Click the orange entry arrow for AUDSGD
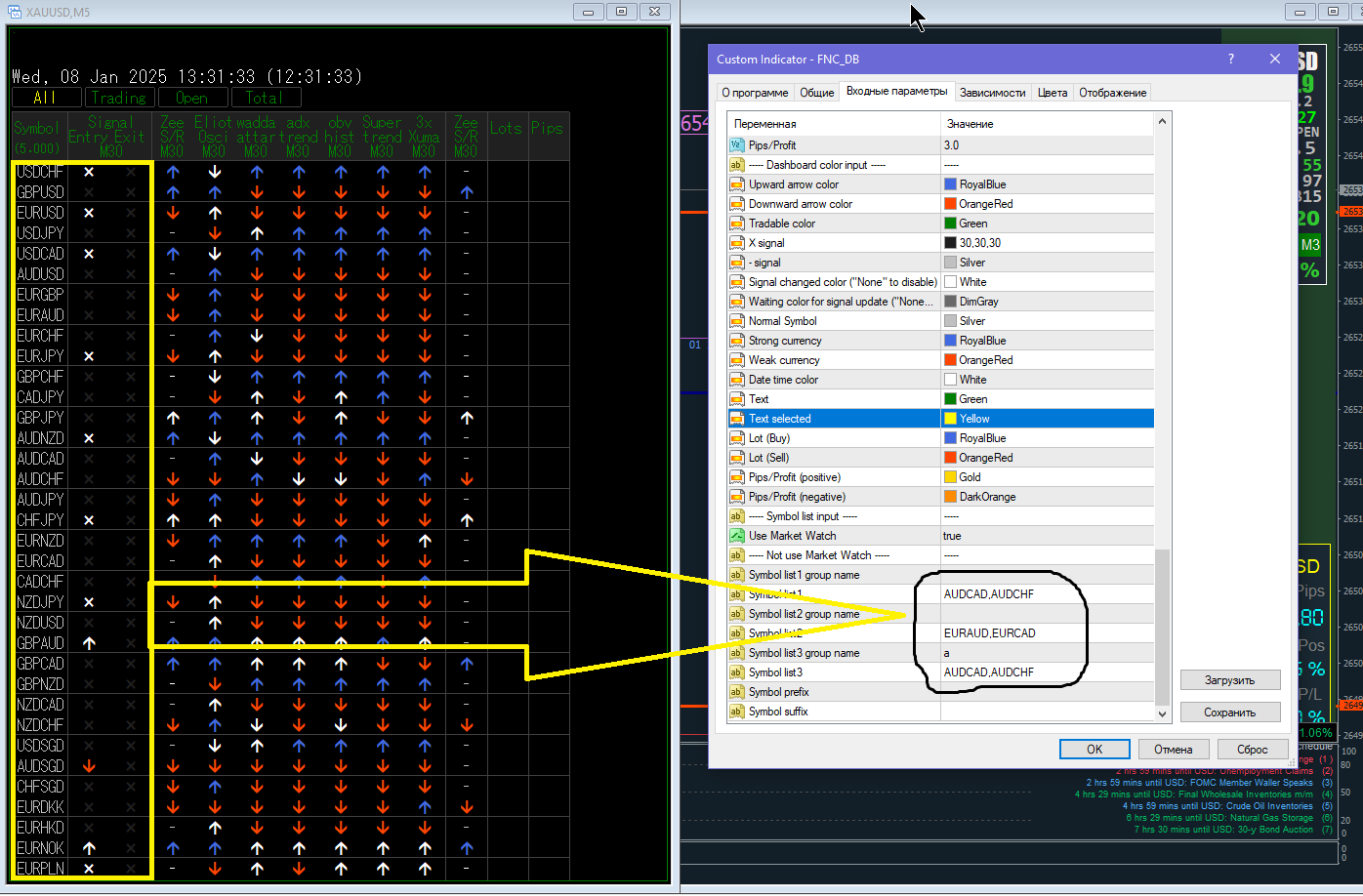Image resolution: width=1363 pixels, height=896 pixels. point(89,766)
